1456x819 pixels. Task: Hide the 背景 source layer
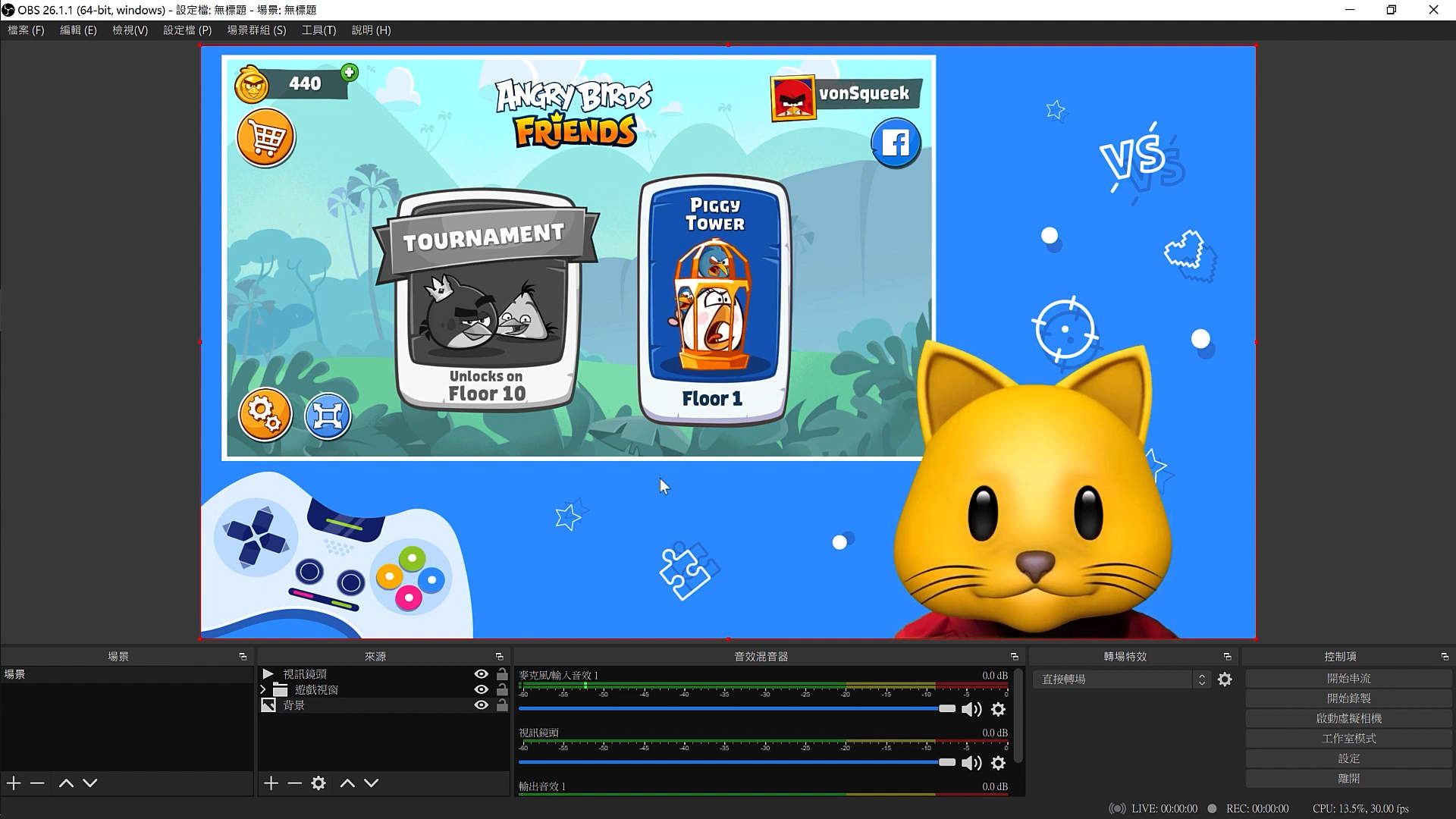[x=481, y=705]
